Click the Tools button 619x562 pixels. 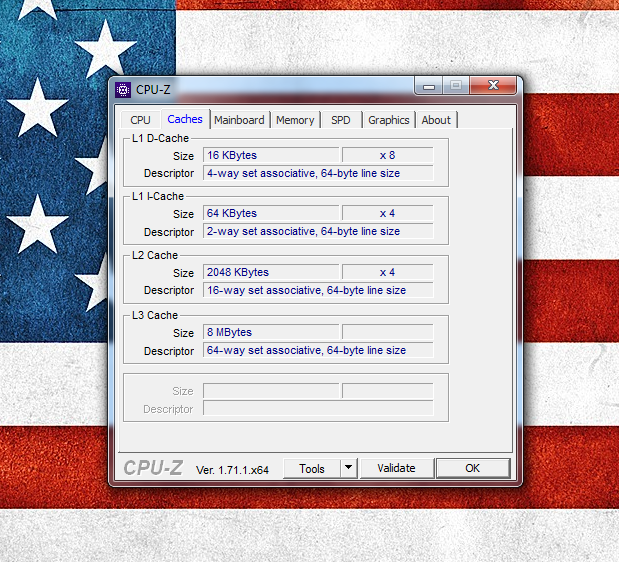pos(311,469)
